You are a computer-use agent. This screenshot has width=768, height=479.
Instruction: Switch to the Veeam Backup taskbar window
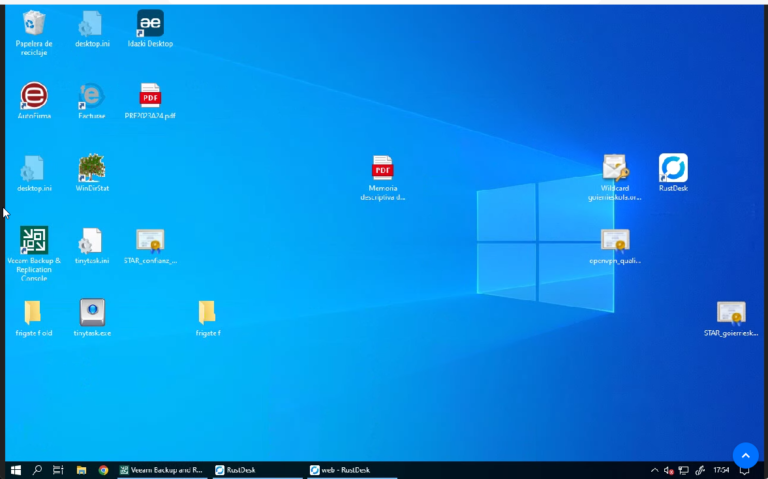click(x=161, y=470)
